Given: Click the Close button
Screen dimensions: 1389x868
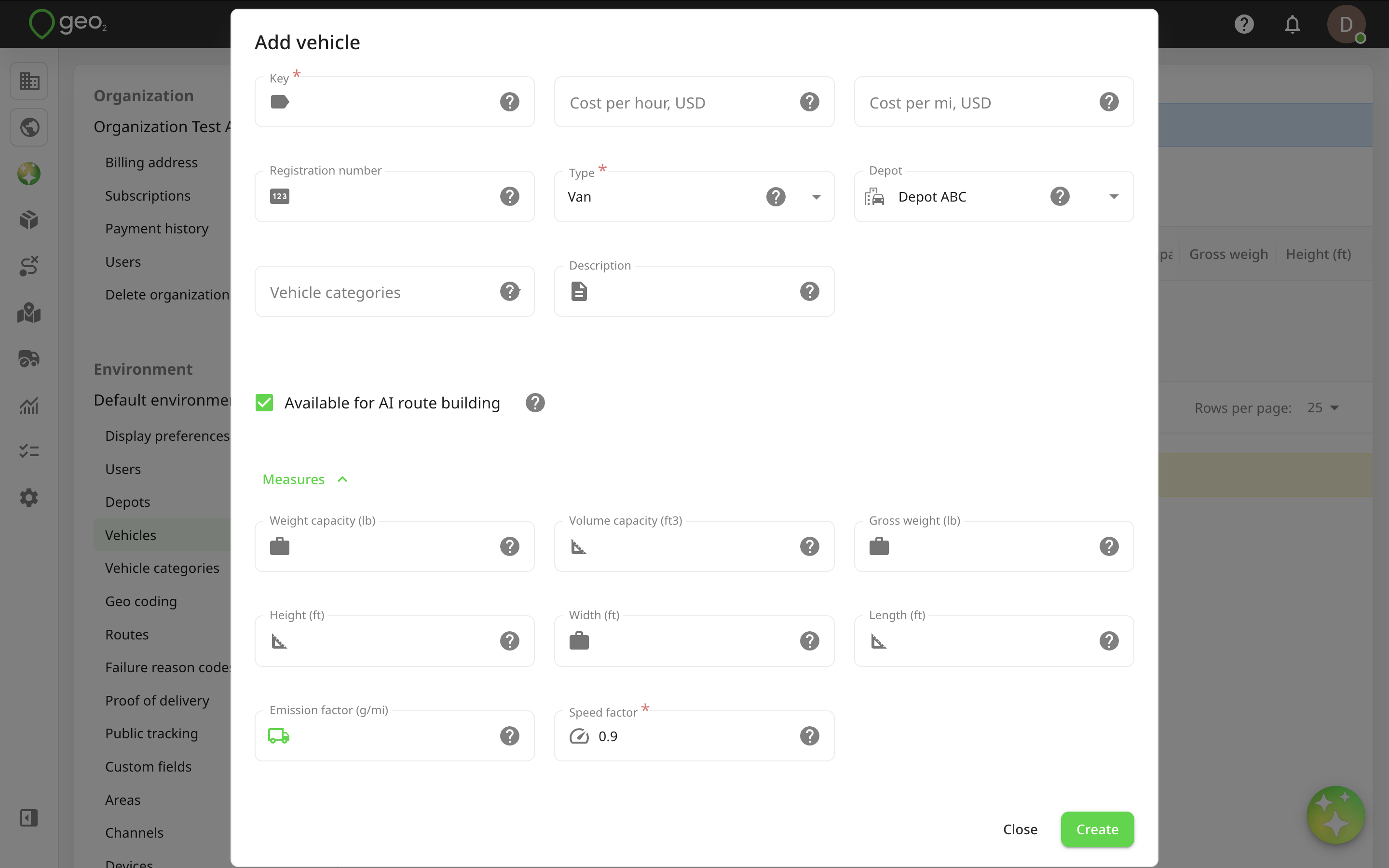Looking at the screenshot, I should (1020, 829).
